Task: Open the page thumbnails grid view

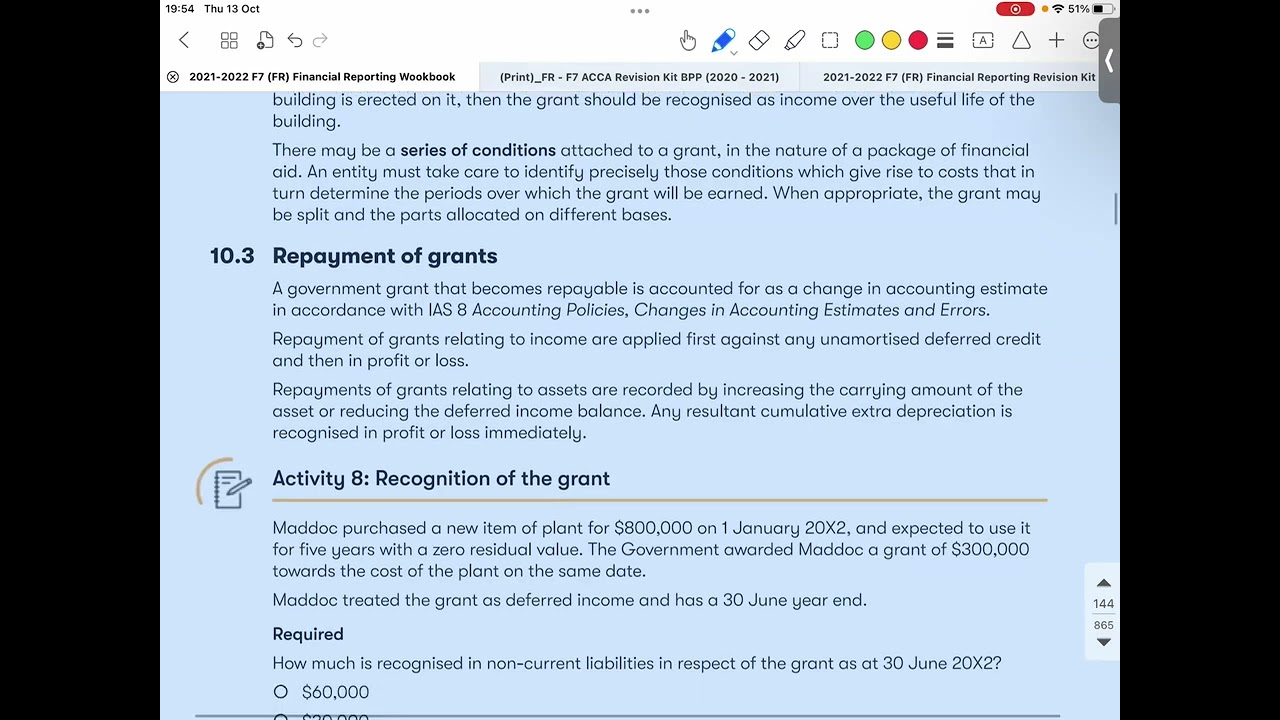Action: (x=229, y=40)
